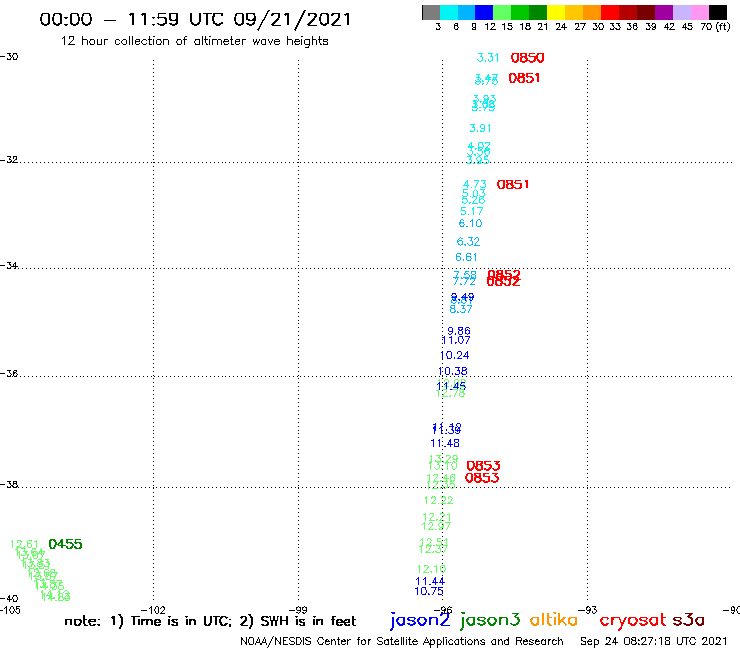This screenshot has height=650, width=740.
Task: Click the '-32' latitude axis label
Action: 9,160
